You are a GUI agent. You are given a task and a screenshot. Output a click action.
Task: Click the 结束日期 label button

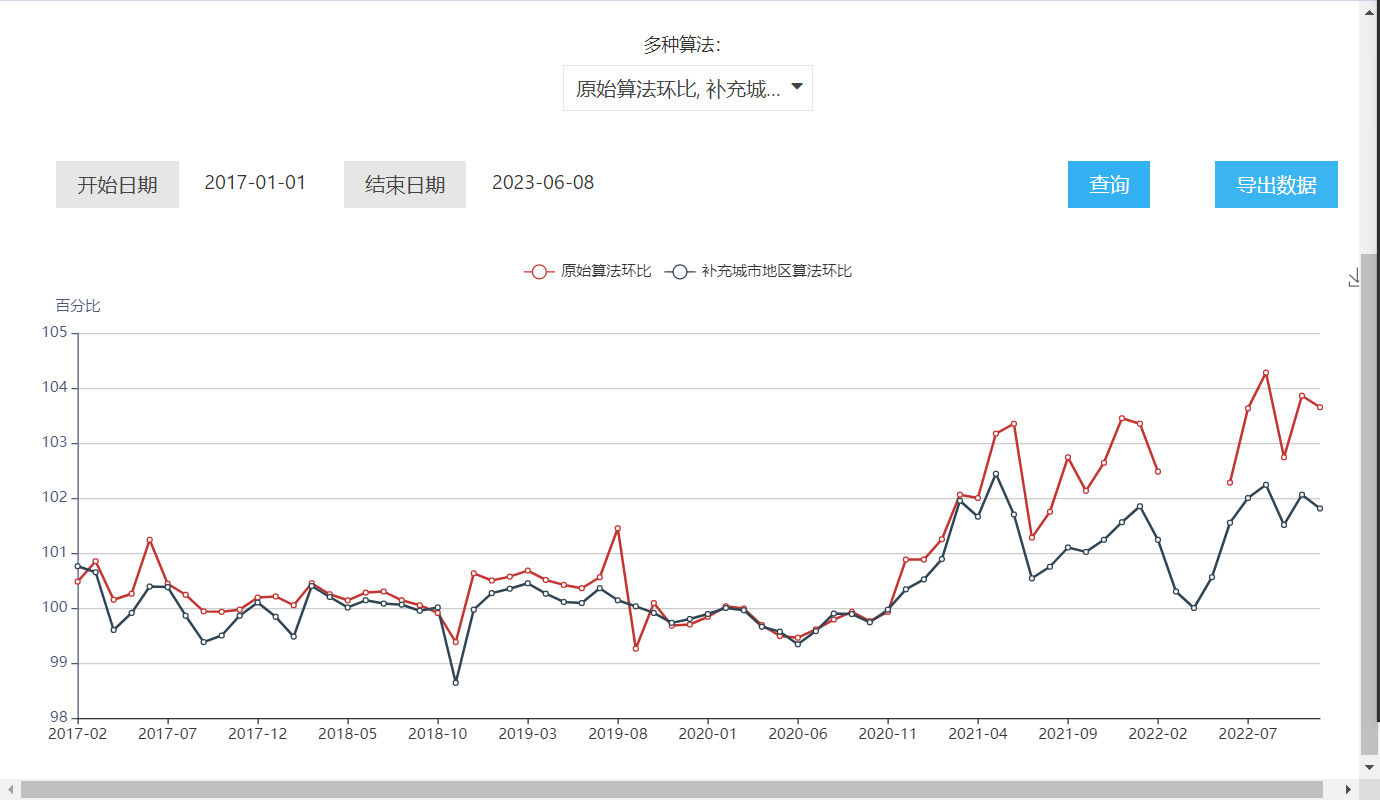tap(405, 185)
